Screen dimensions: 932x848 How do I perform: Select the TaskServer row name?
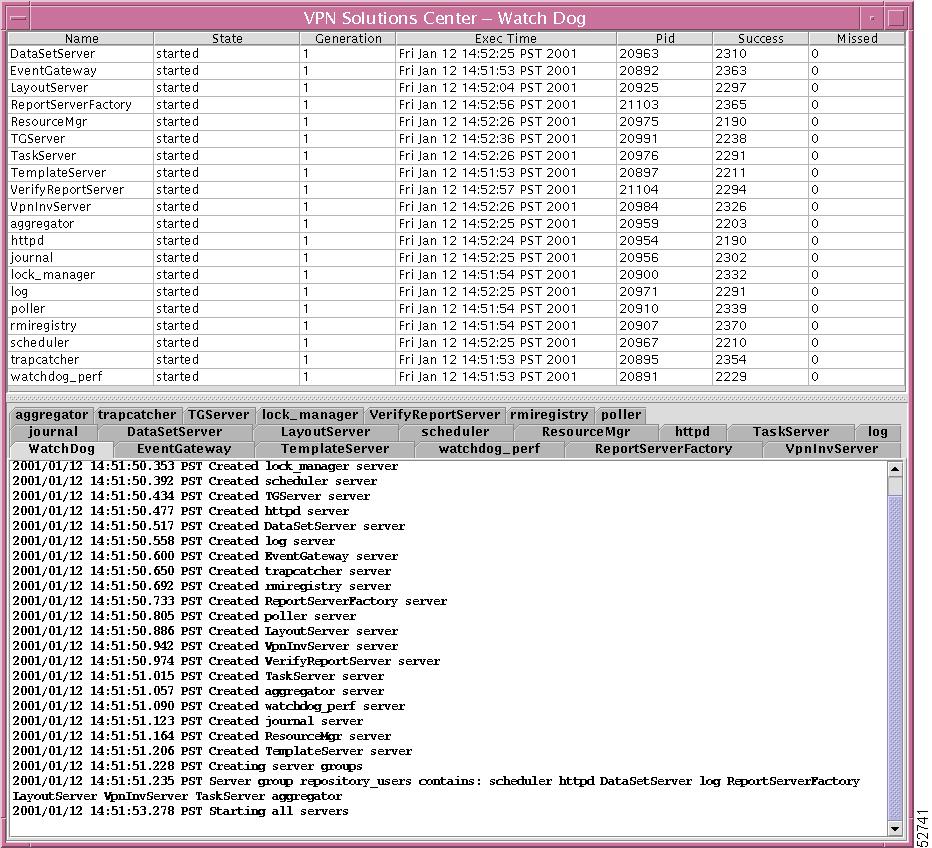click(x=43, y=156)
